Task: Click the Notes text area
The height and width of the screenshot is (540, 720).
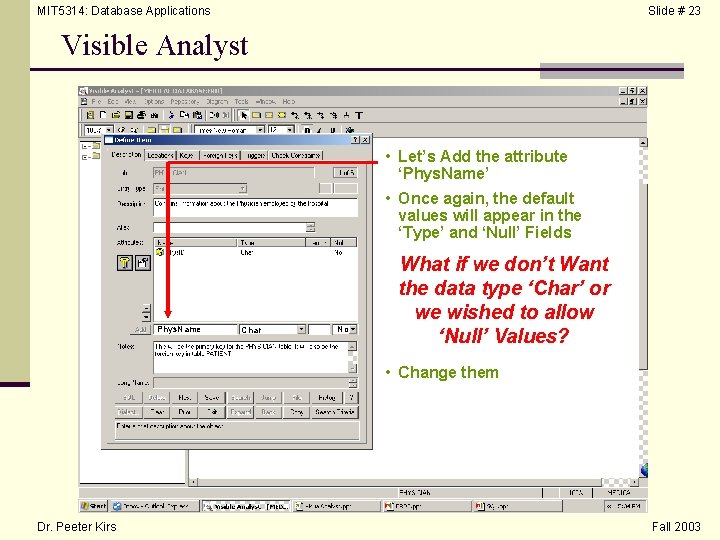Action: pos(251,357)
